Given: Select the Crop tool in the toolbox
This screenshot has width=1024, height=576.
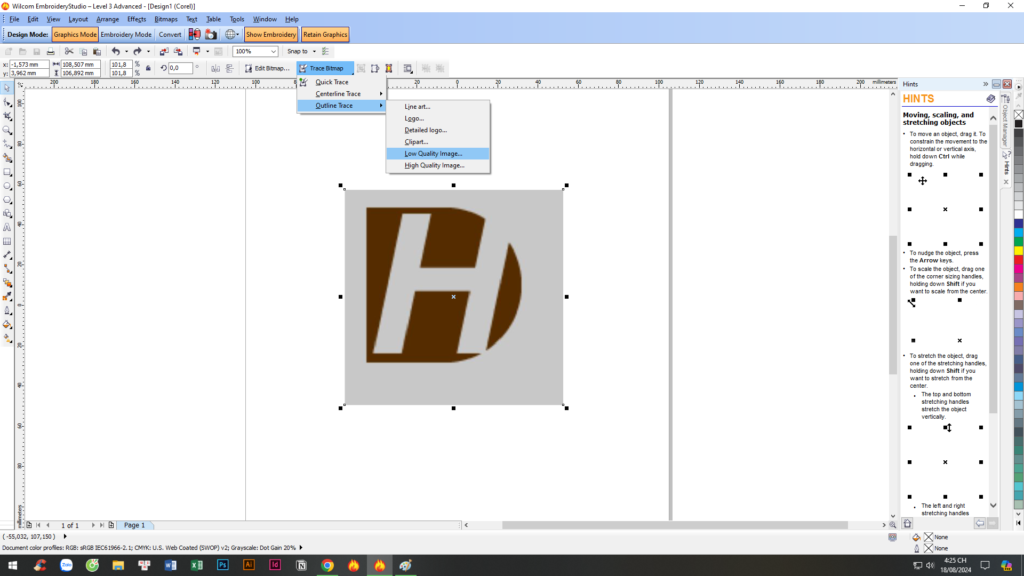Looking at the screenshot, I should tap(7, 116).
